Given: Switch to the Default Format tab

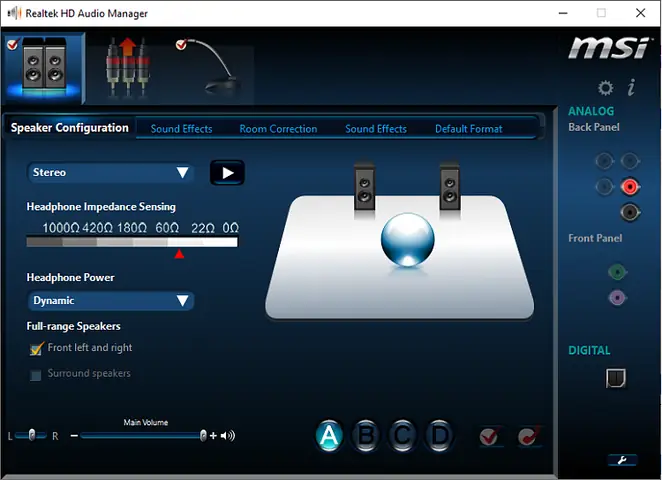Looking at the screenshot, I should pos(469,129).
